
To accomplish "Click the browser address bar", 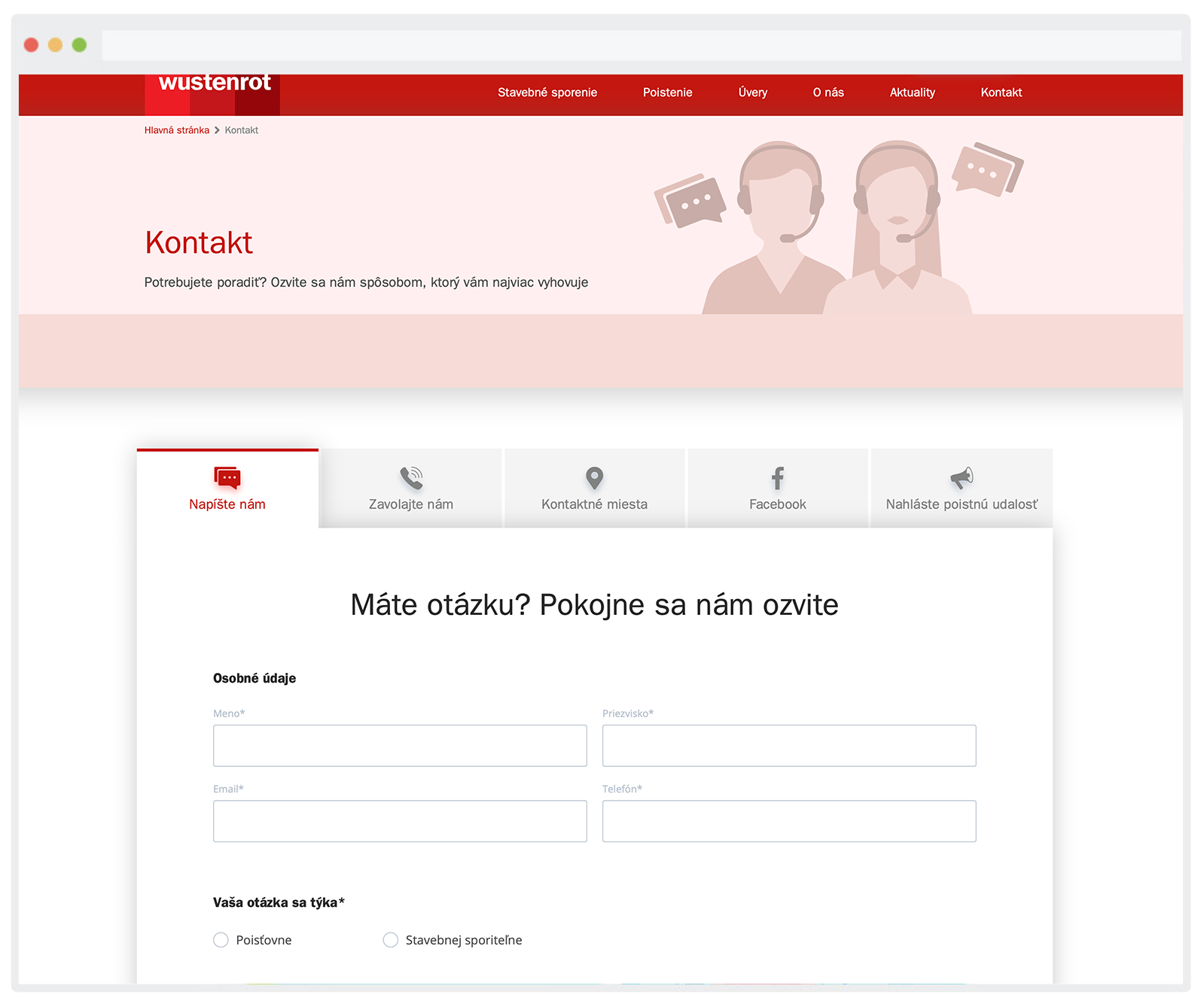I will tap(640, 45).
